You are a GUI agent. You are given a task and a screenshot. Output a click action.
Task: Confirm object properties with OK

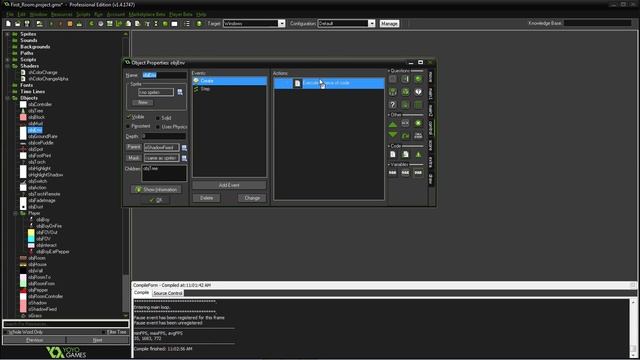(x=156, y=200)
